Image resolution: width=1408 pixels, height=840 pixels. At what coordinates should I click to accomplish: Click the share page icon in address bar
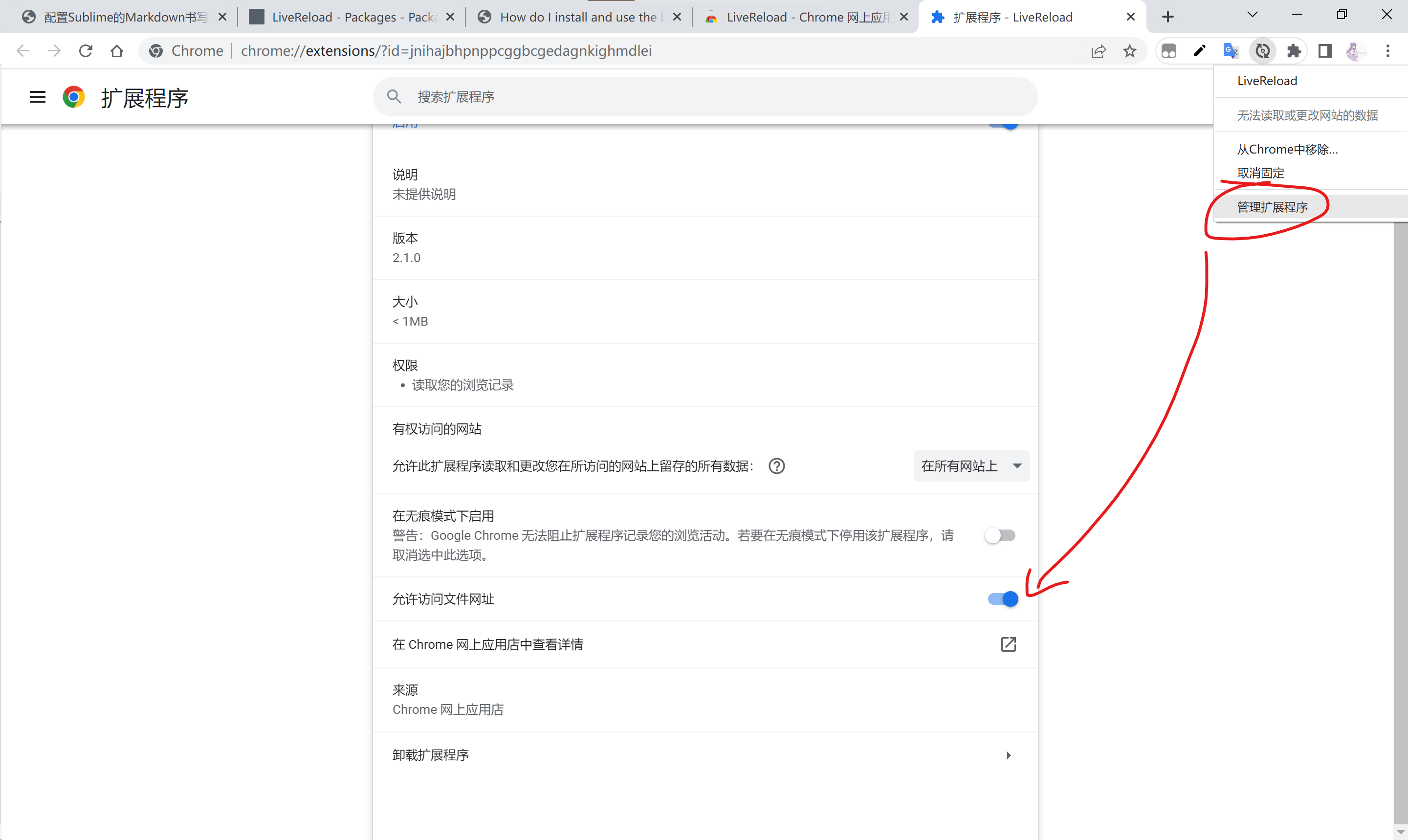tap(1099, 51)
